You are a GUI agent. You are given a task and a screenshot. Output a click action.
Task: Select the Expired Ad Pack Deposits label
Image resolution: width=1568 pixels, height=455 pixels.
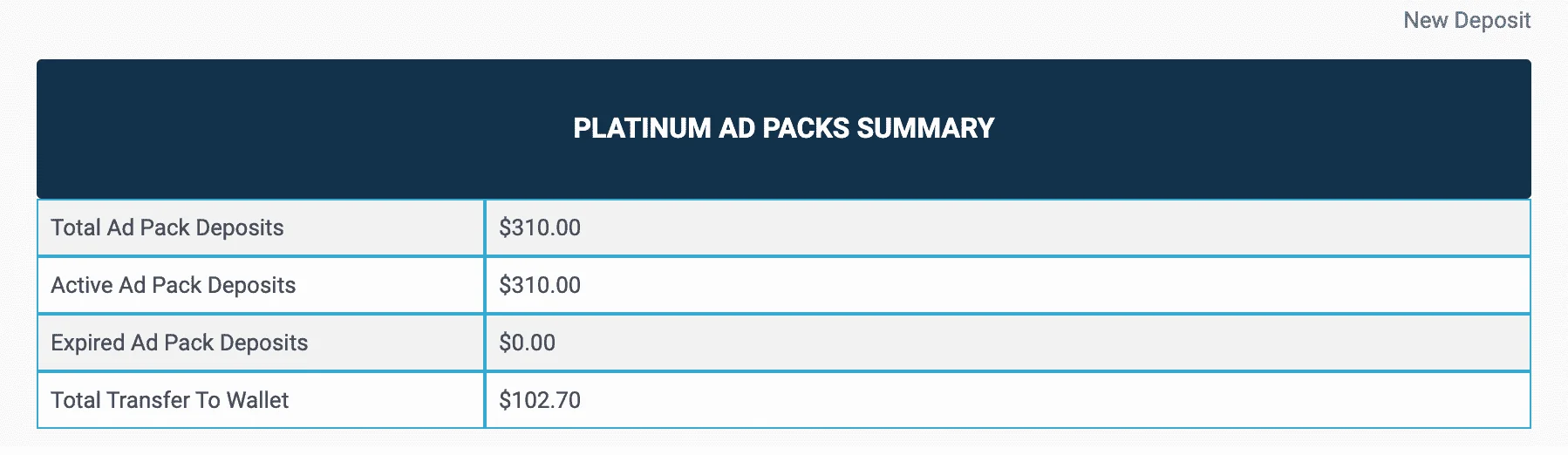(180, 343)
